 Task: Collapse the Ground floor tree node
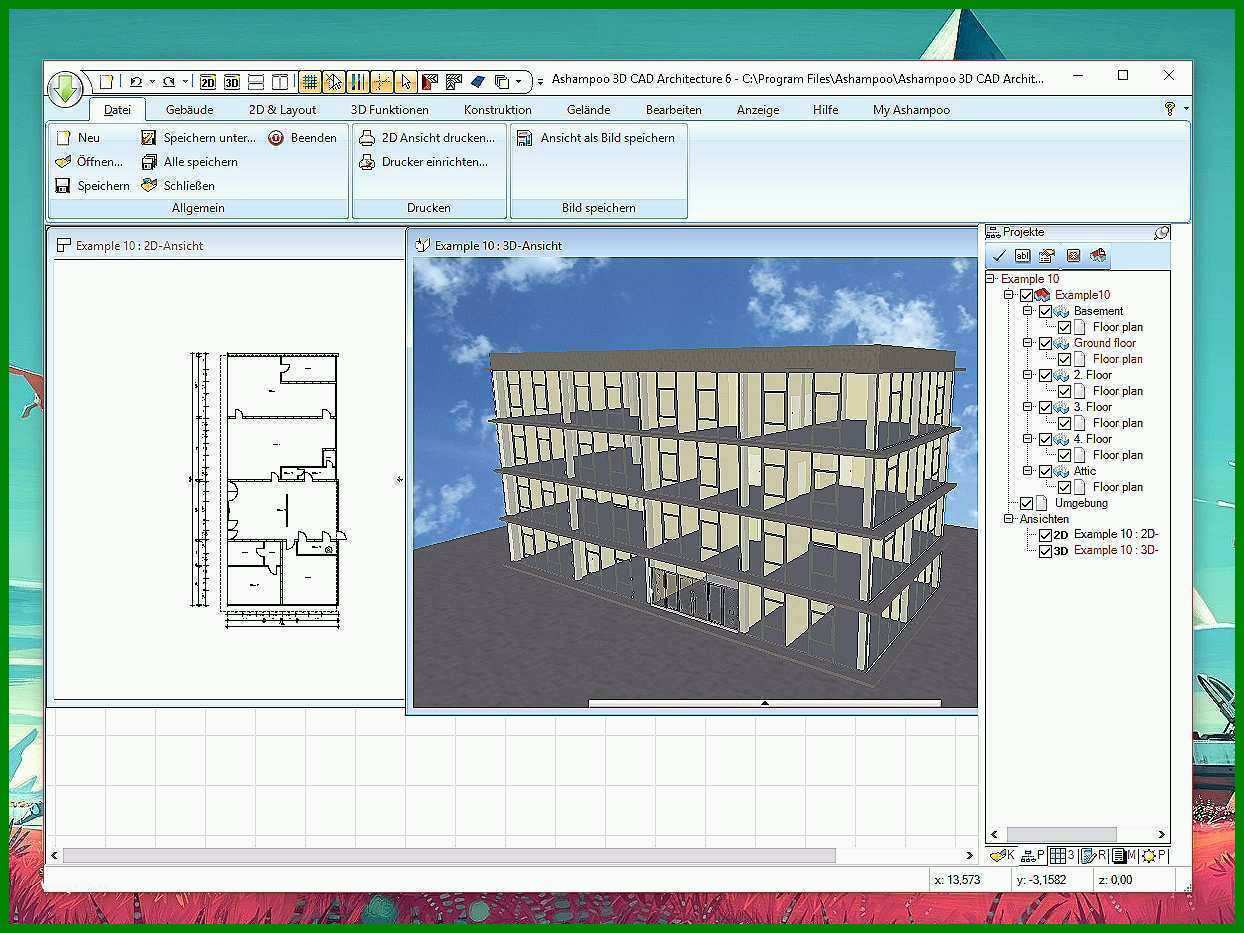(1027, 343)
